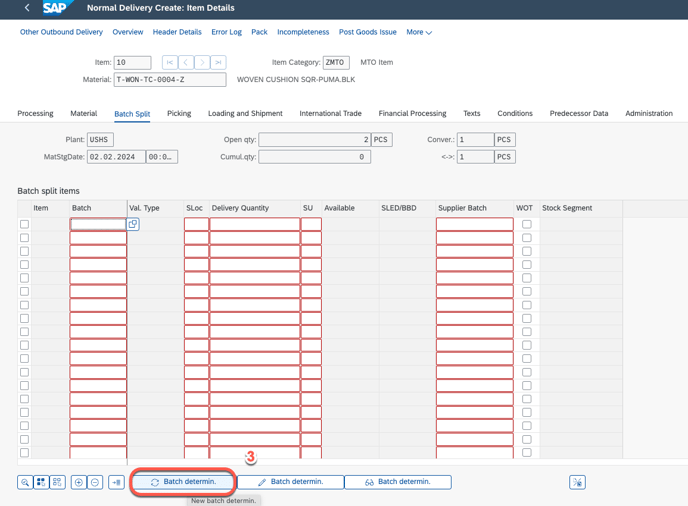Toggle WOT checkbox in first row
Image resolution: width=688 pixels, height=506 pixels.
(x=526, y=224)
